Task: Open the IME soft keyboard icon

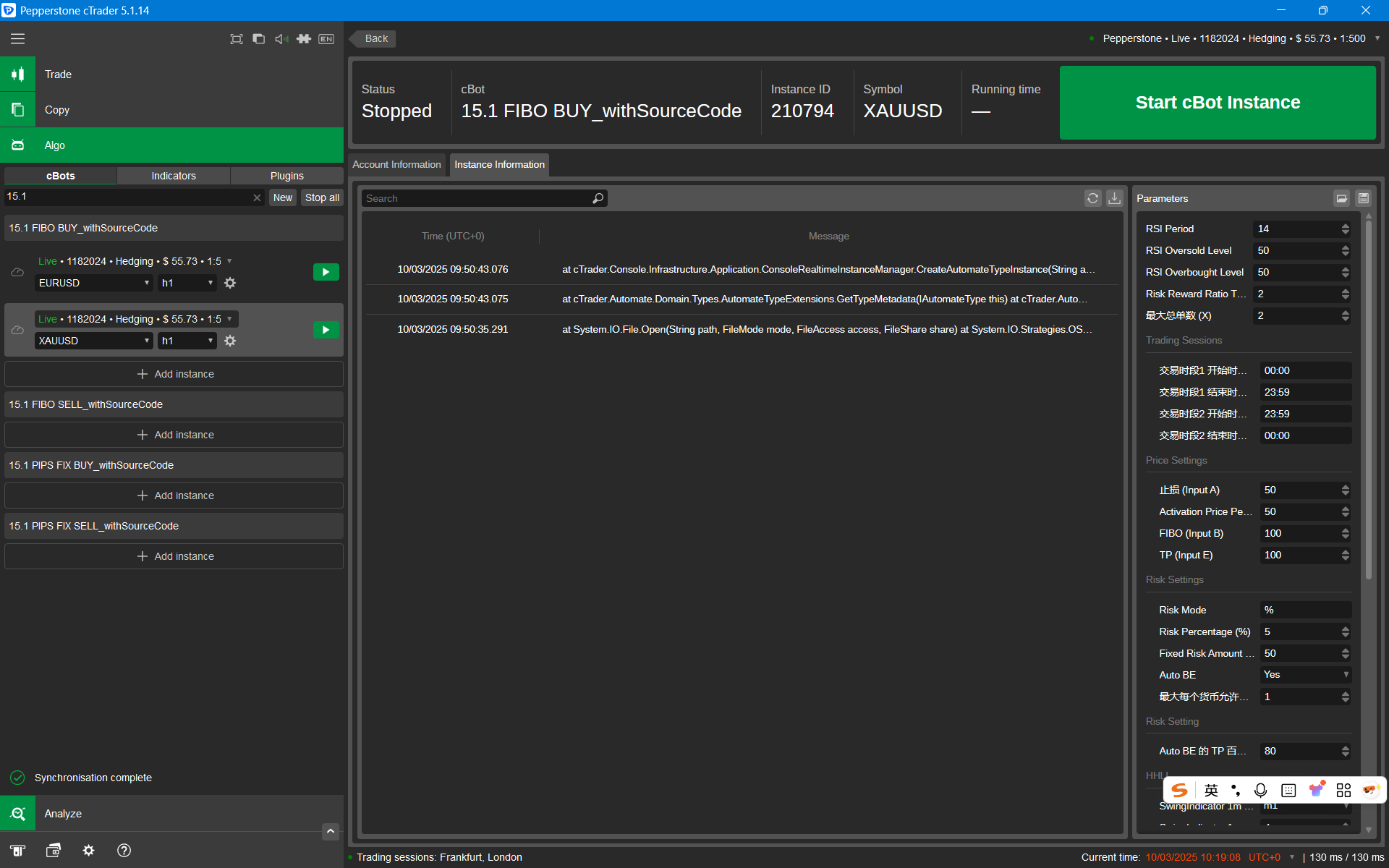Action: pyautogui.click(x=1288, y=790)
